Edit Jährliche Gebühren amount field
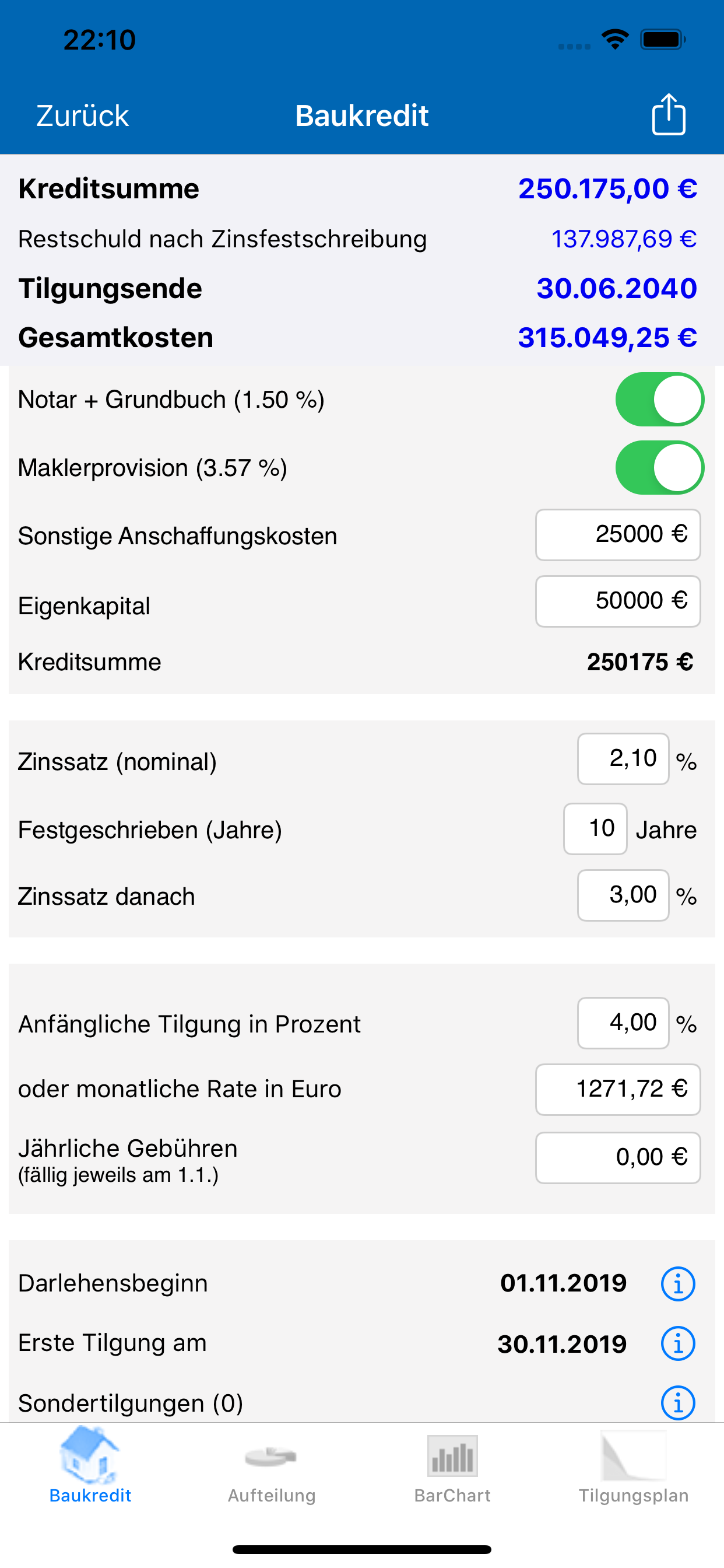Image resolution: width=724 pixels, height=1568 pixels. (617, 1158)
